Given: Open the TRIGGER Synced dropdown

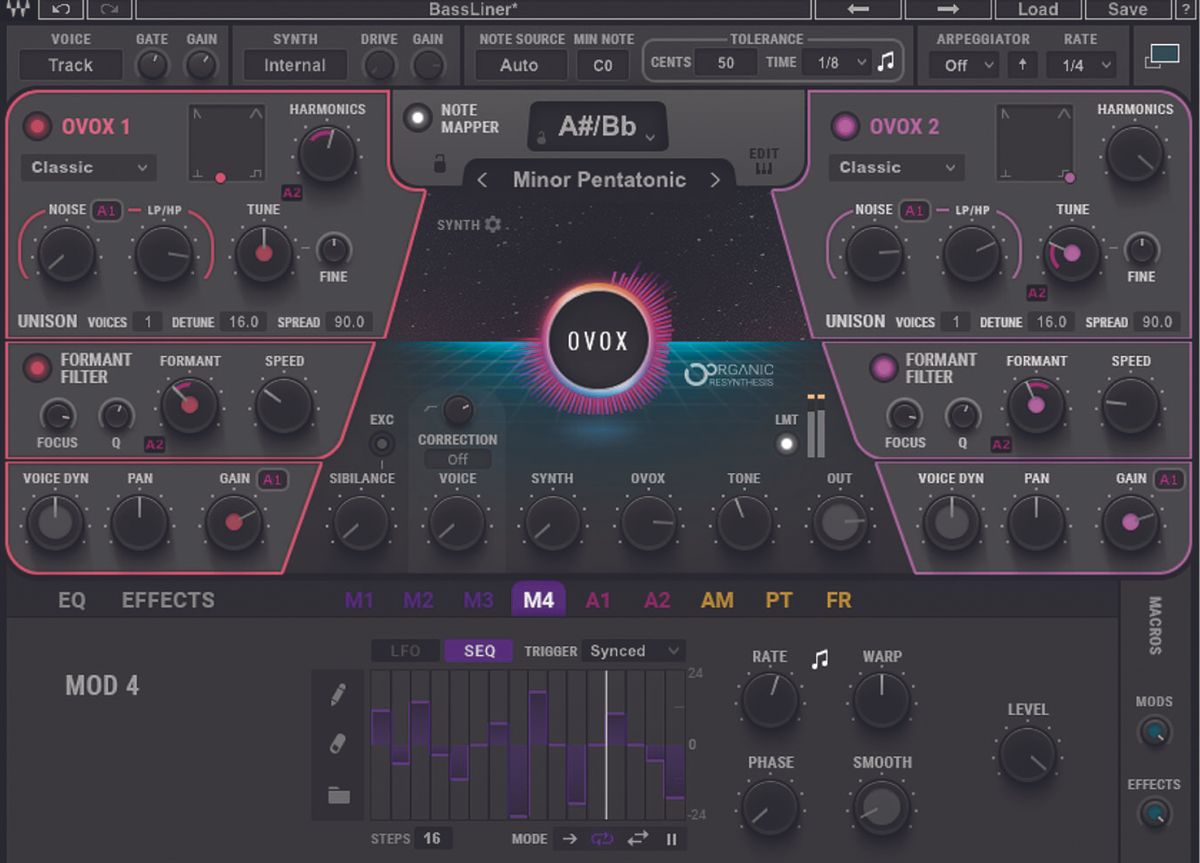Looking at the screenshot, I should coord(633,650).
